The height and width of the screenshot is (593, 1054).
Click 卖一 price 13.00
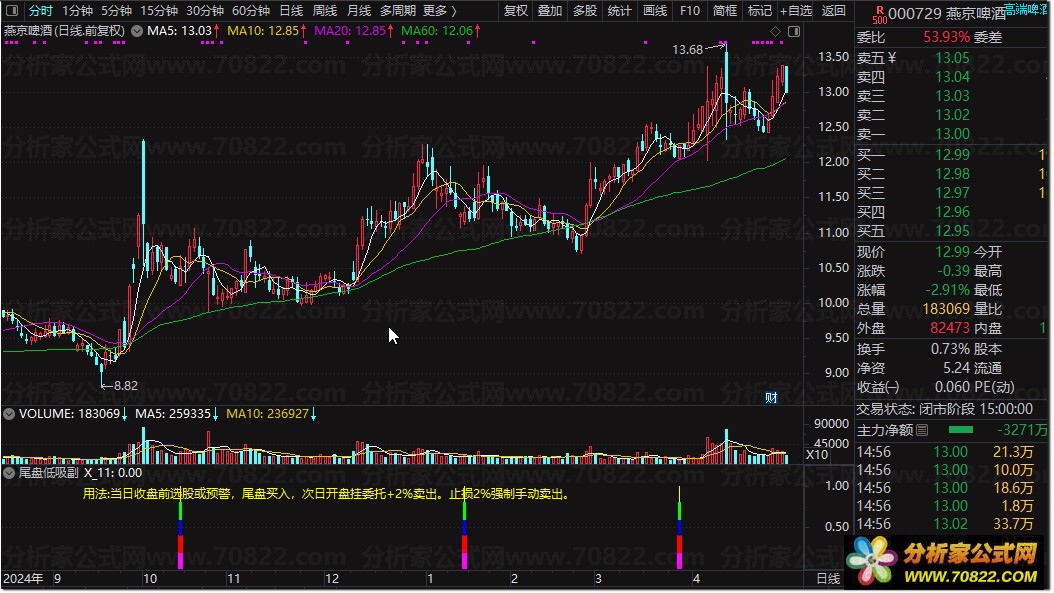[x=952, y=134]
